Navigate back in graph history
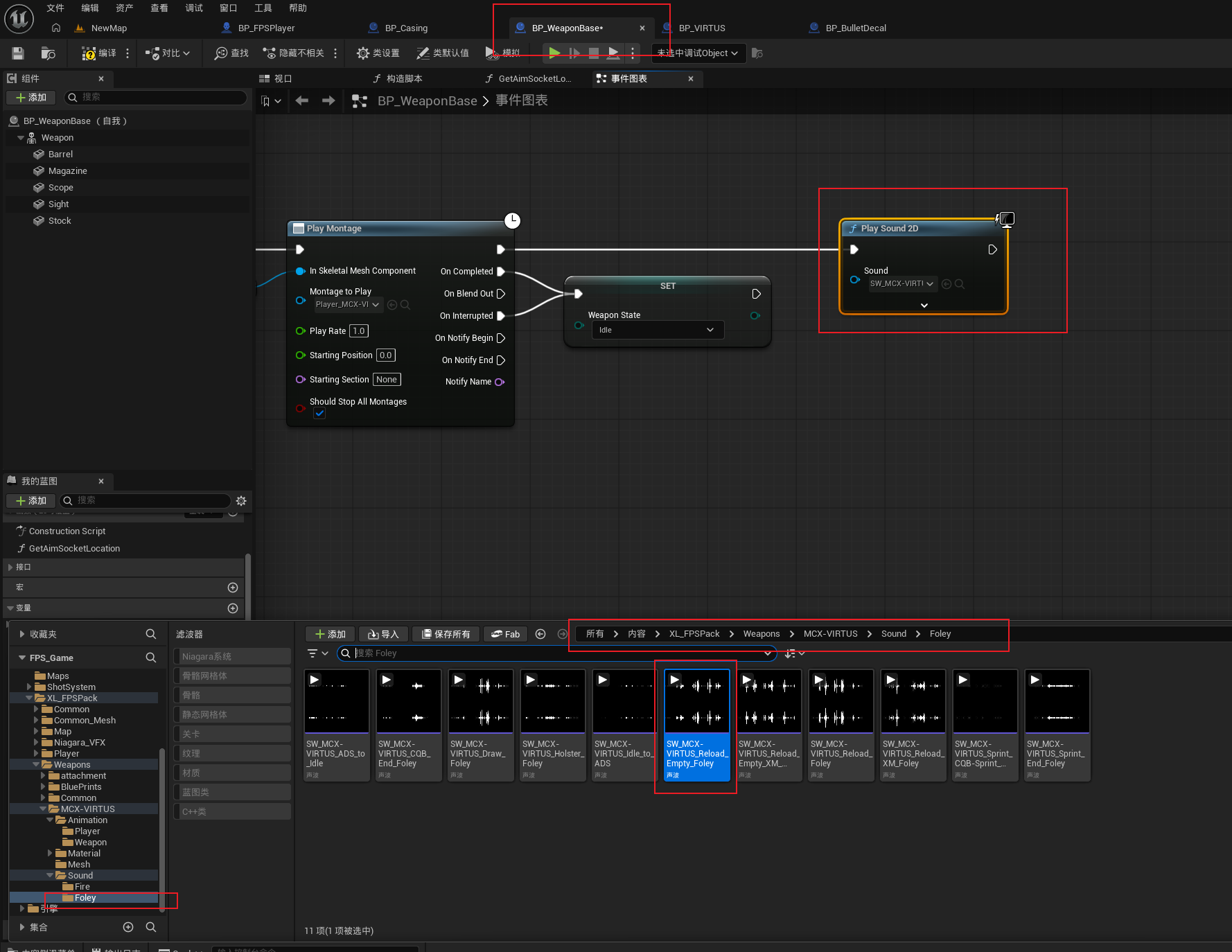Viewport: 1232px width, 952px height. (302, 101)
